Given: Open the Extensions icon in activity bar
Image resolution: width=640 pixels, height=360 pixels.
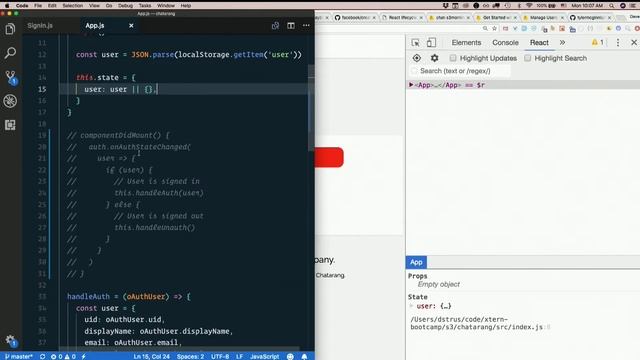Looking at the screenshot, I should pyautogui.click(x=10, y=125).
